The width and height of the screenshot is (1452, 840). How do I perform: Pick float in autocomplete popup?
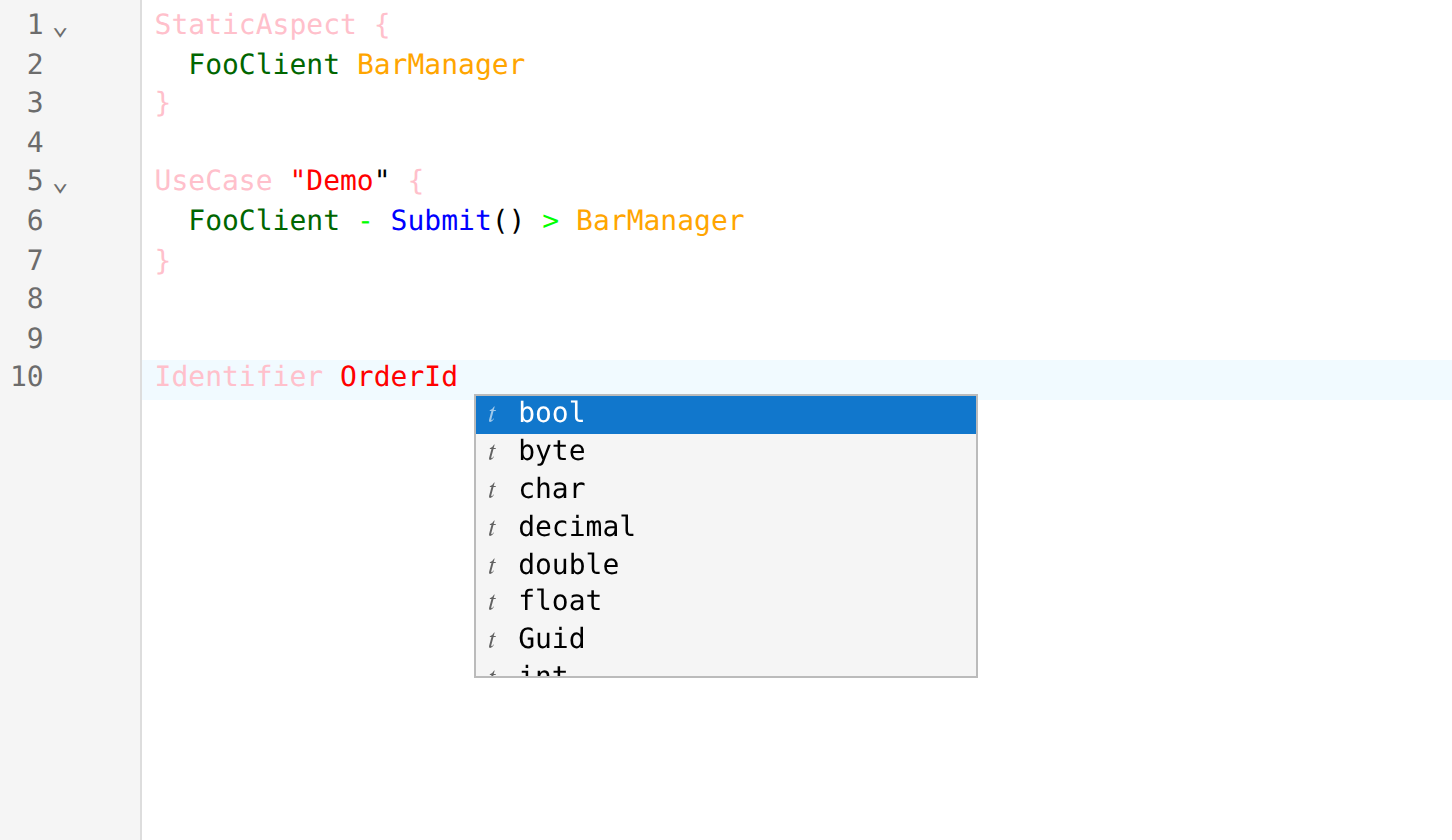(x=726, y=602)
